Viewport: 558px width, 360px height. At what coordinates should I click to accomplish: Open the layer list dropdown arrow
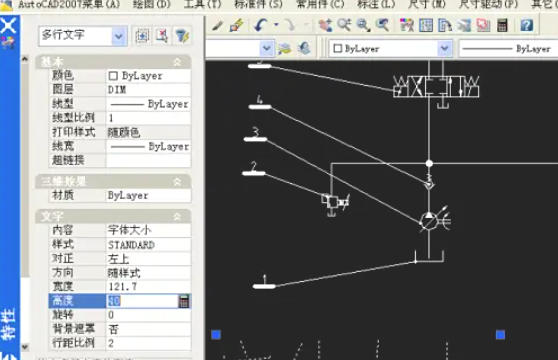click(267, 48)
